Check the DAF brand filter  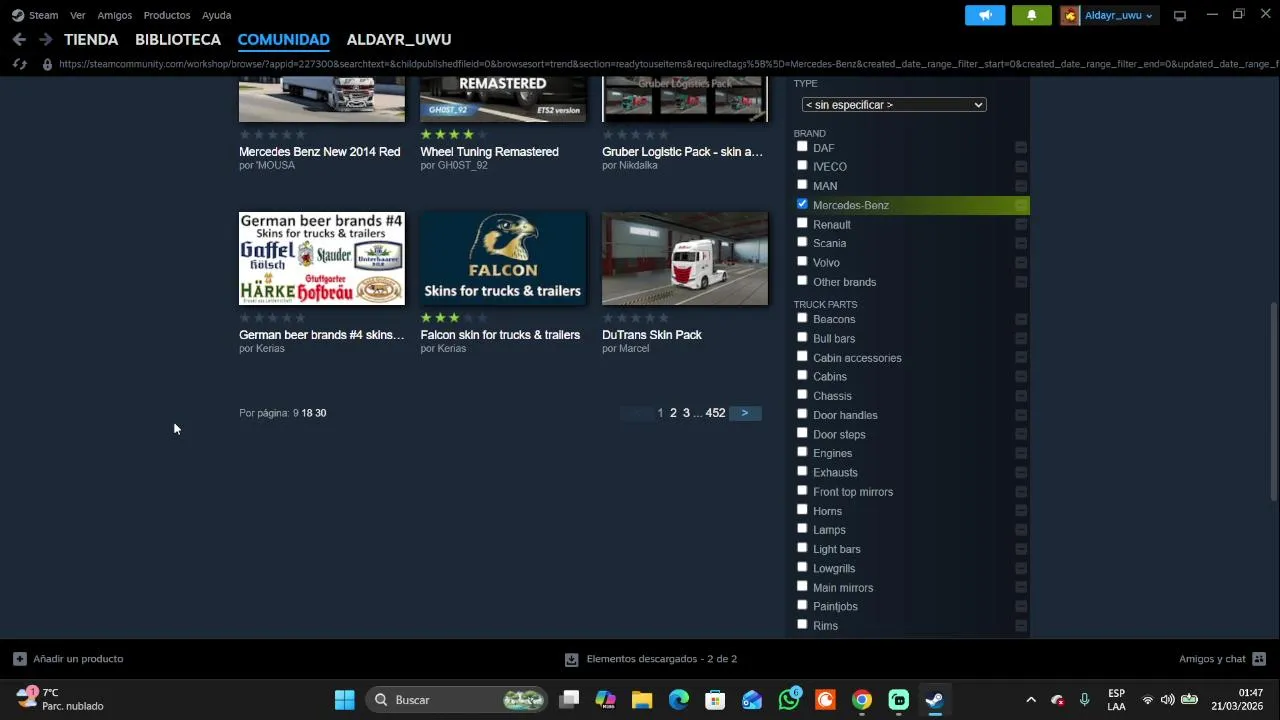click(802, 147)
